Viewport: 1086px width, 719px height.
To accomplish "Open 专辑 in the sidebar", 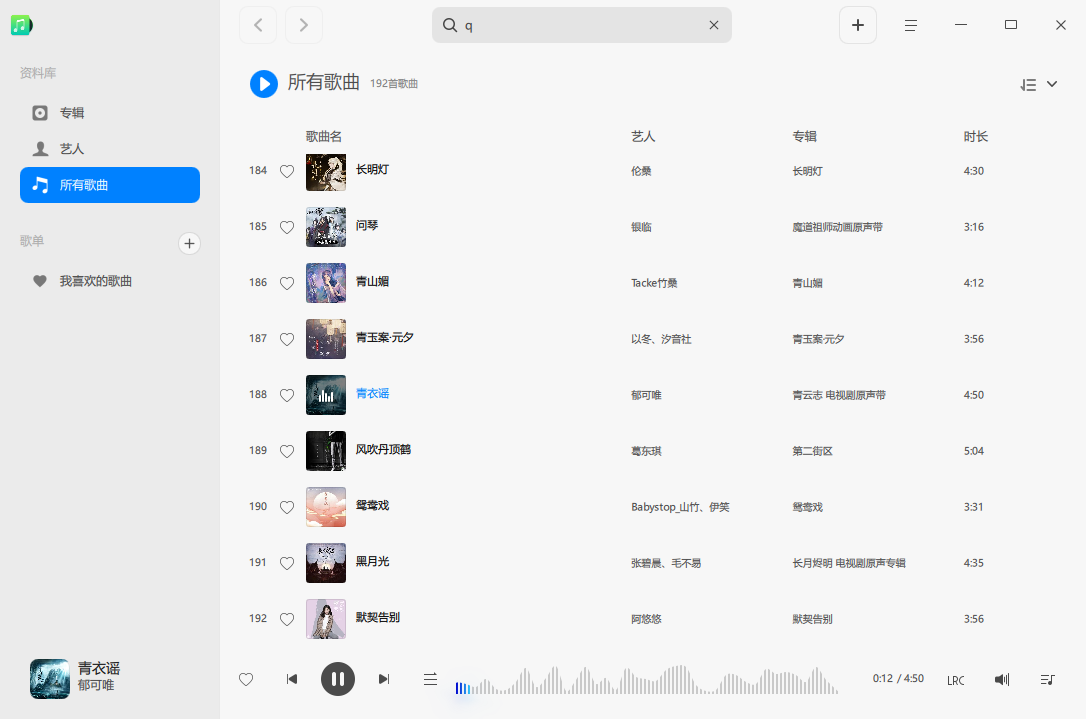I will [109, 113].
